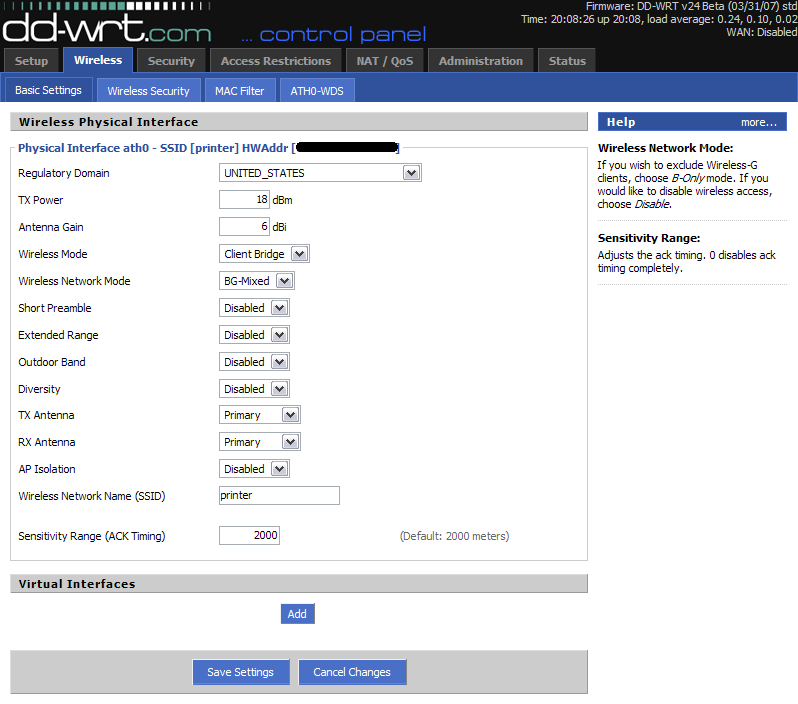Click the "dBi" unit text
Image resolution: width=798 pixels, height=704 pixels.
click(279, 227)
